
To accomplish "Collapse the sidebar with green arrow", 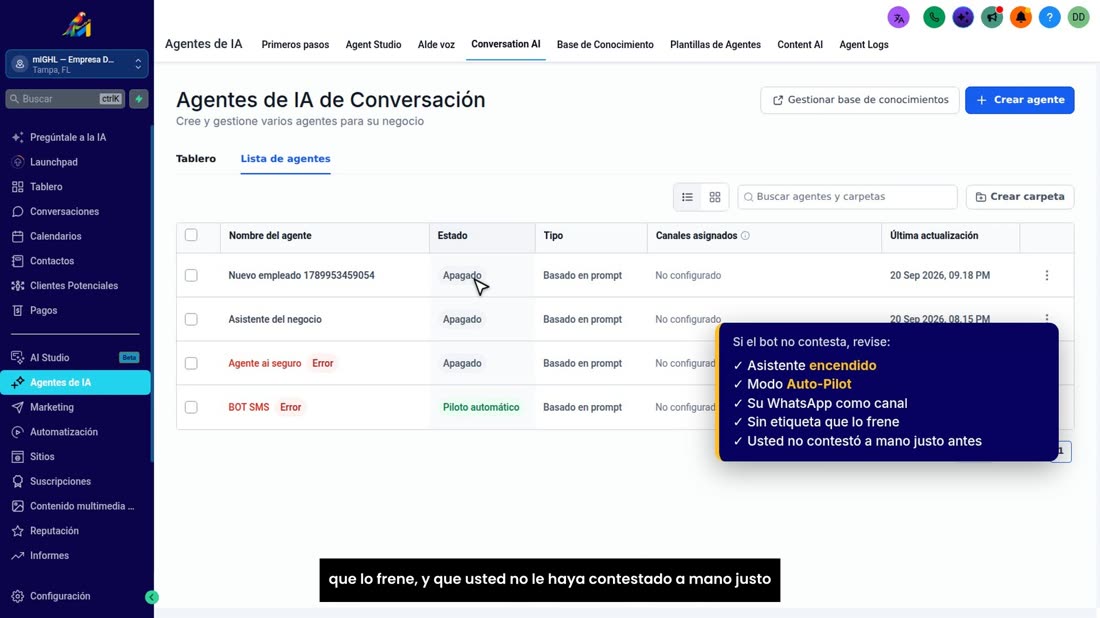I will pyautogui.click(x=152, y=597).
